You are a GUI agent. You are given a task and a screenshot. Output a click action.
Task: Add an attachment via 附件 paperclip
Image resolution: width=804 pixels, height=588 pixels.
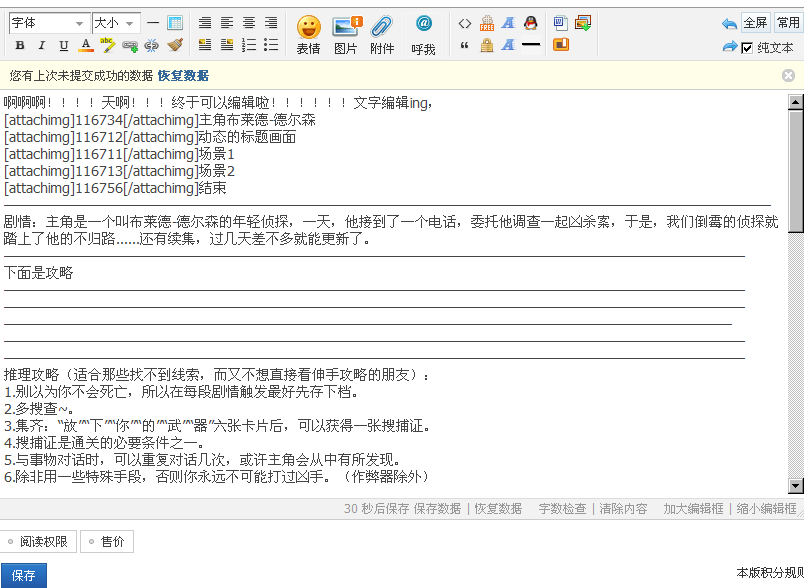click(382, 35)
